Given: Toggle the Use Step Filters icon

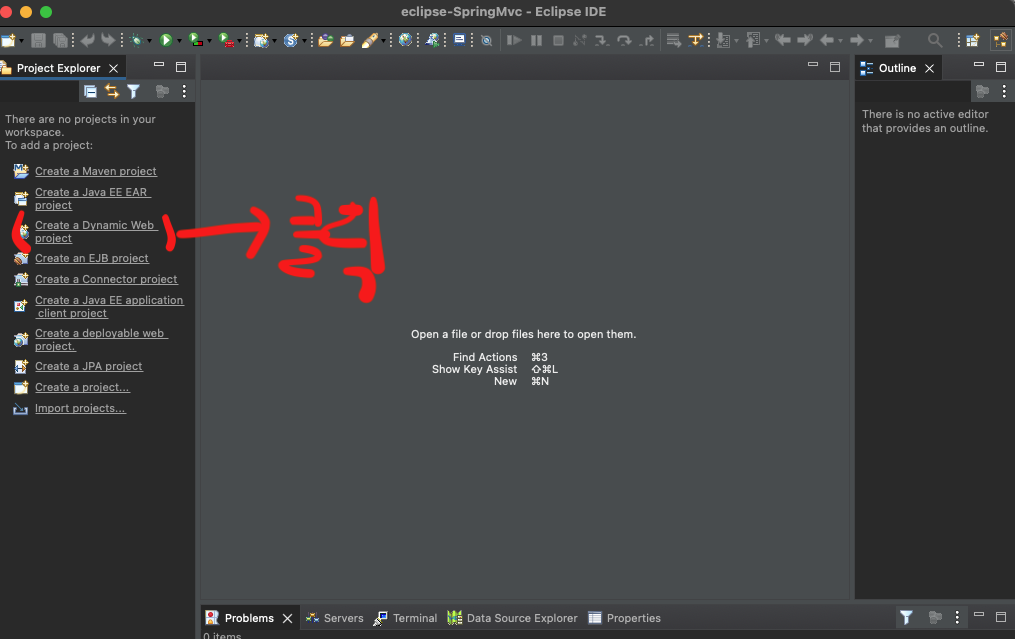Looking at the screenshot, I should point(695,41).
